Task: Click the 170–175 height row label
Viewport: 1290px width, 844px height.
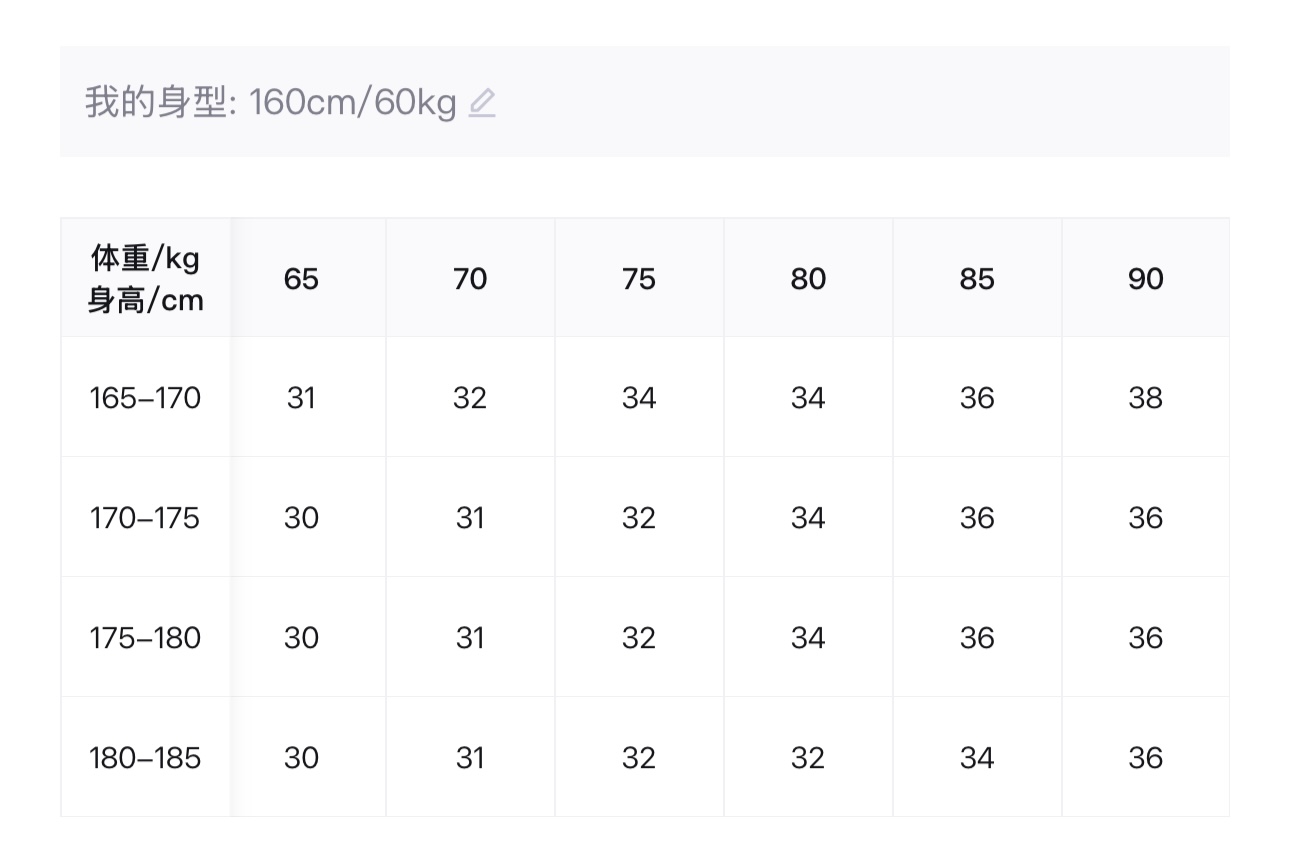Action: pyautogui.click(x=145, y=518)
